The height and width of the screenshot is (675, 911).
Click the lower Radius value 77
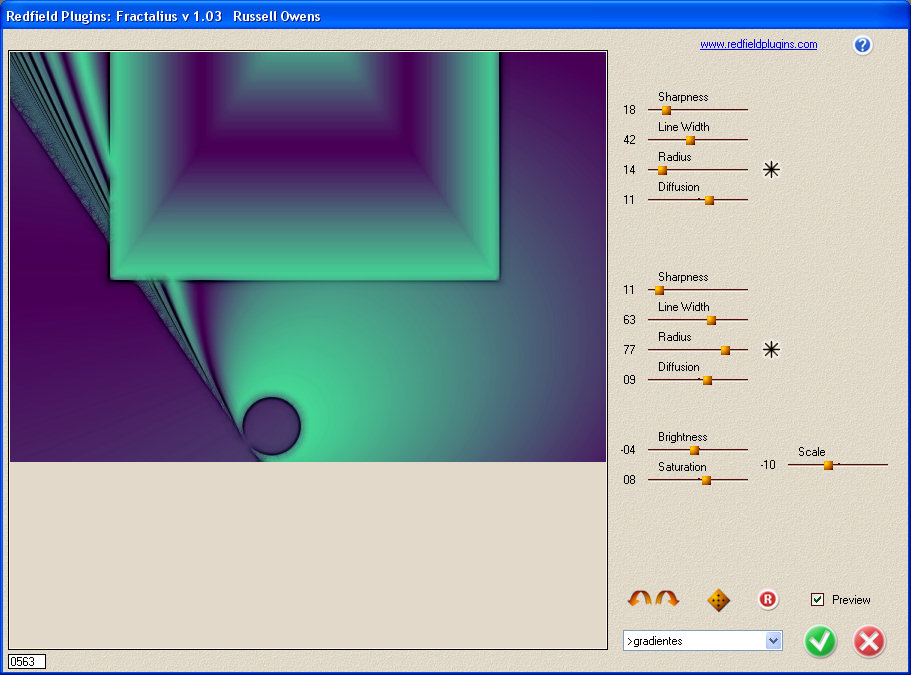pos(629,350)
